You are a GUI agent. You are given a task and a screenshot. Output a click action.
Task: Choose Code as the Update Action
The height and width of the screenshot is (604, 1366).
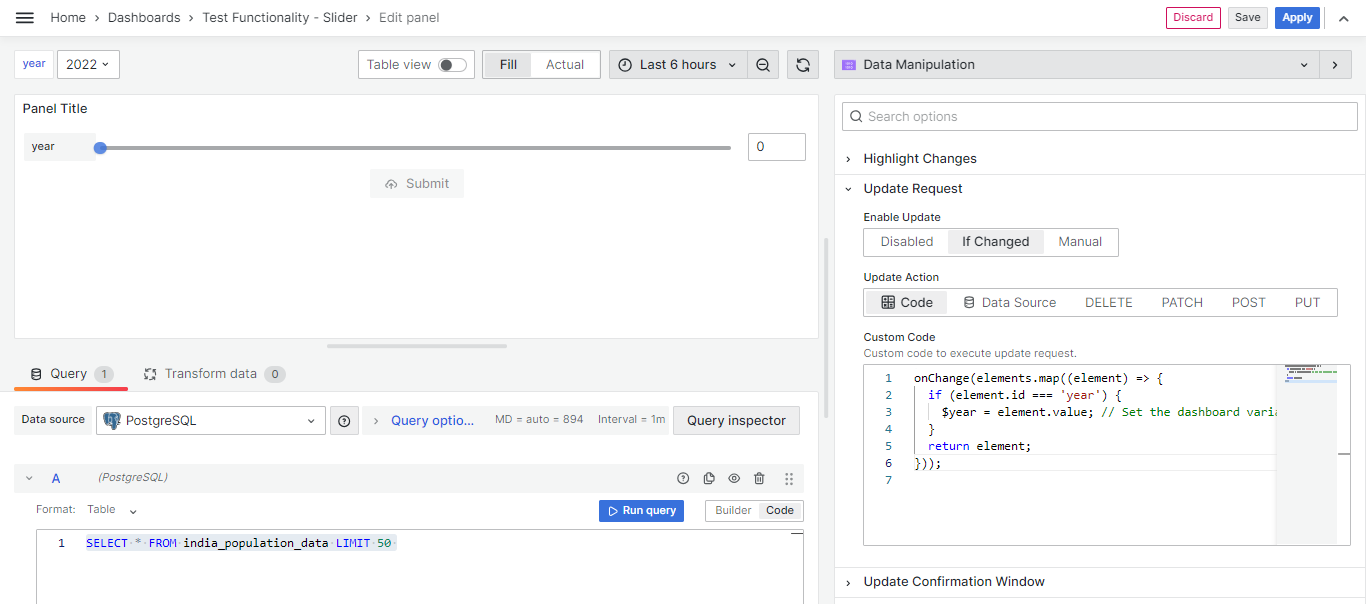click(907, 303)
